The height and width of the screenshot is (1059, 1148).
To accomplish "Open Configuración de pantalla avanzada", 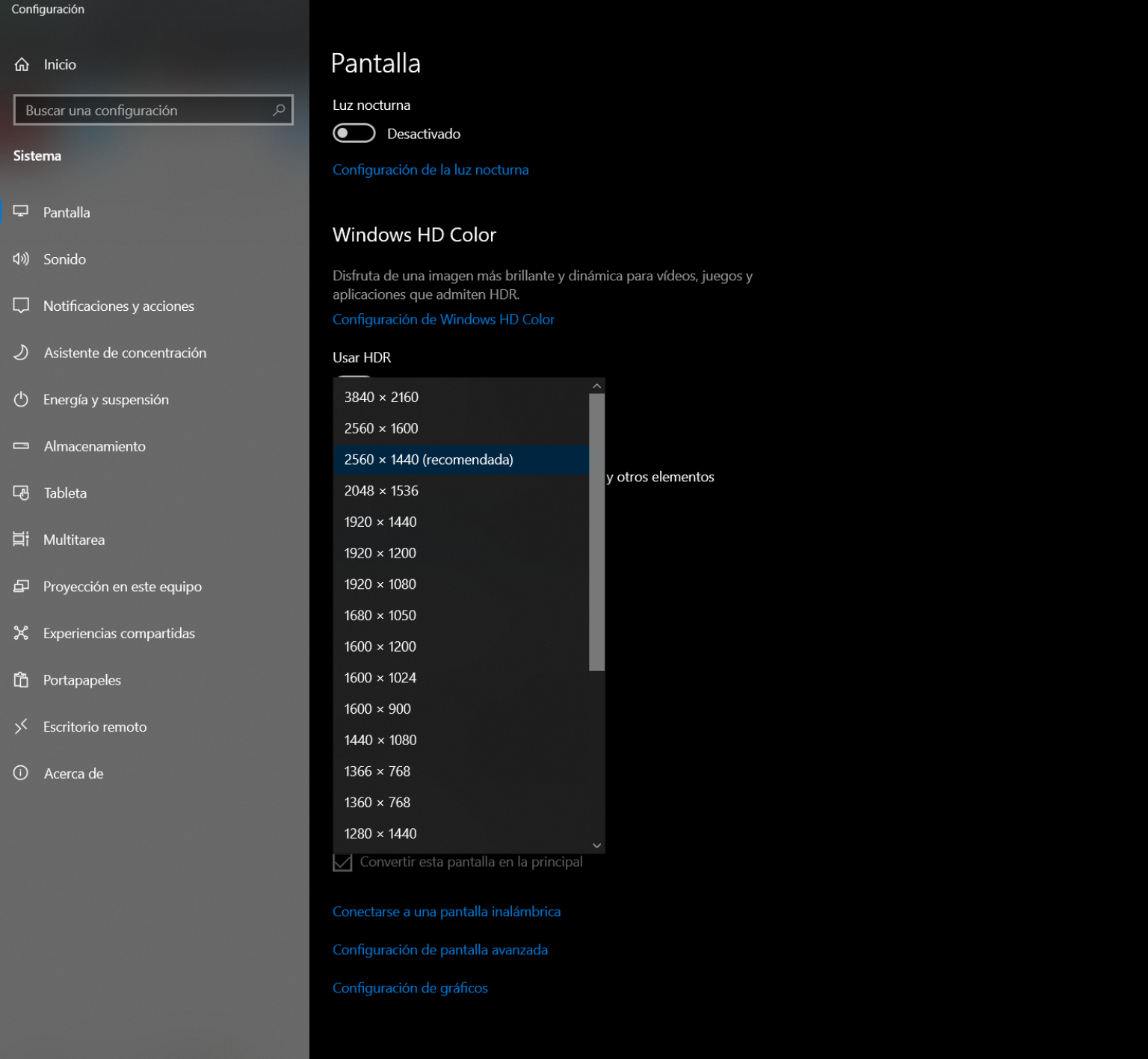I will 440,950.
